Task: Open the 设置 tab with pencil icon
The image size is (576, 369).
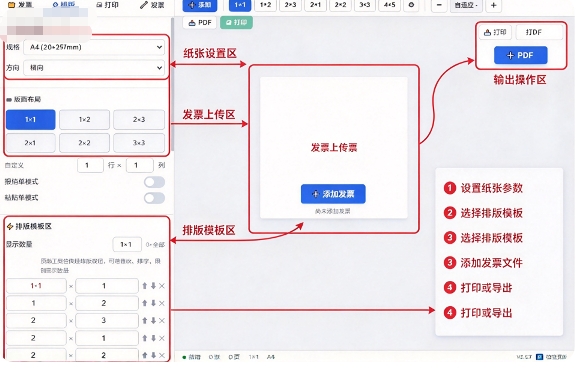Action: click(152, 5)
